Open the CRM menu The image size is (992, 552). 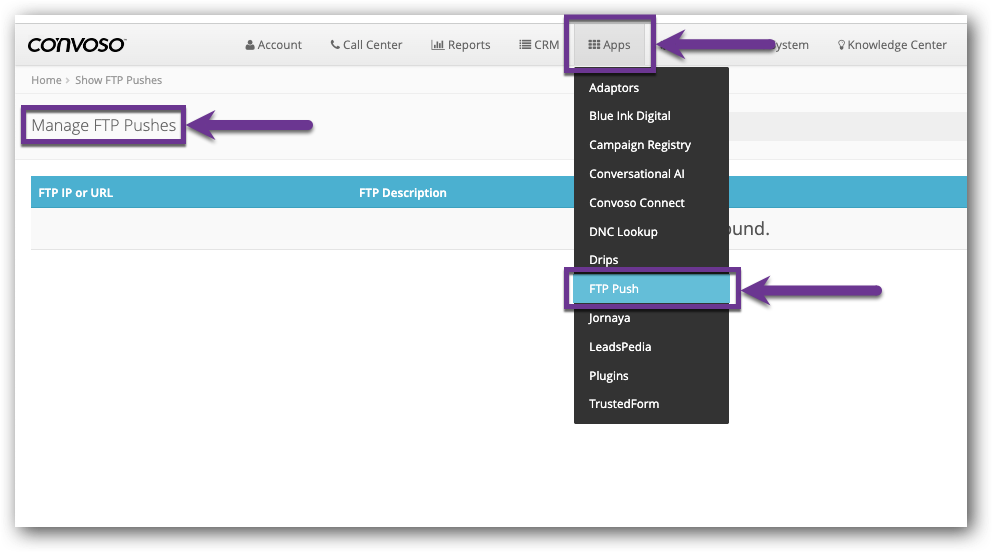539,45
